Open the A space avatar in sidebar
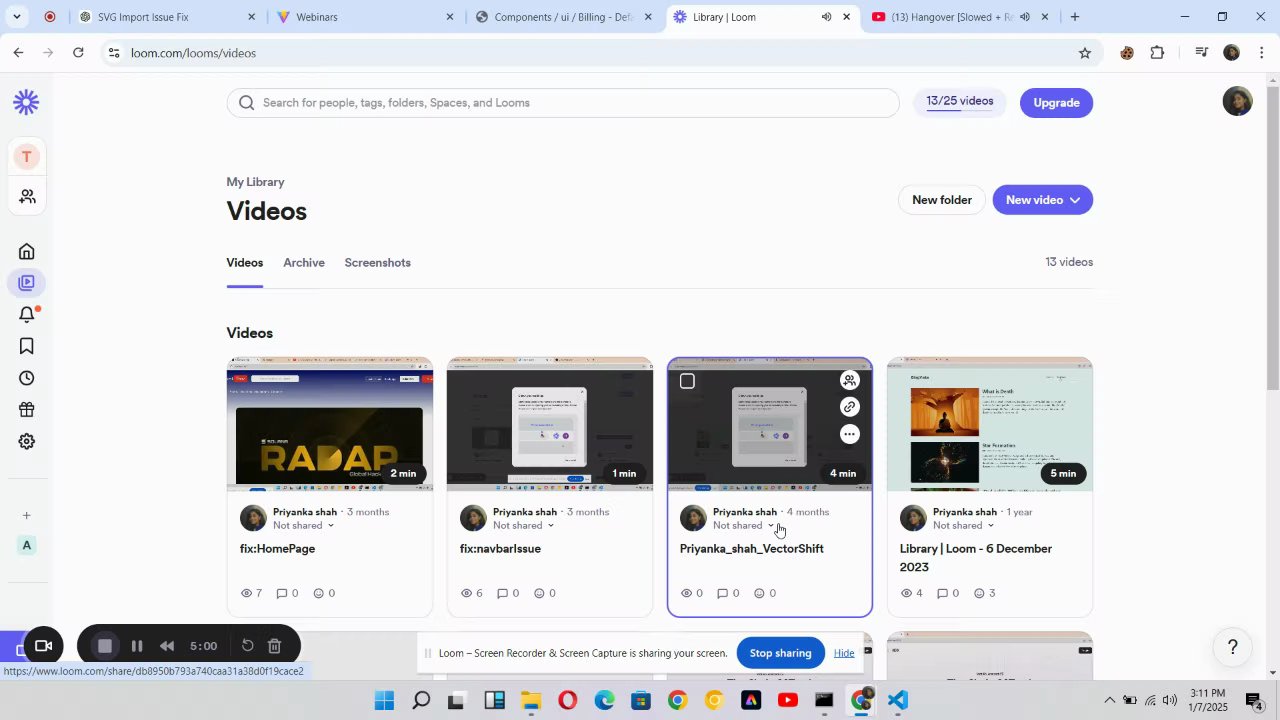1280x720 pixels. [x=27, y=545]
